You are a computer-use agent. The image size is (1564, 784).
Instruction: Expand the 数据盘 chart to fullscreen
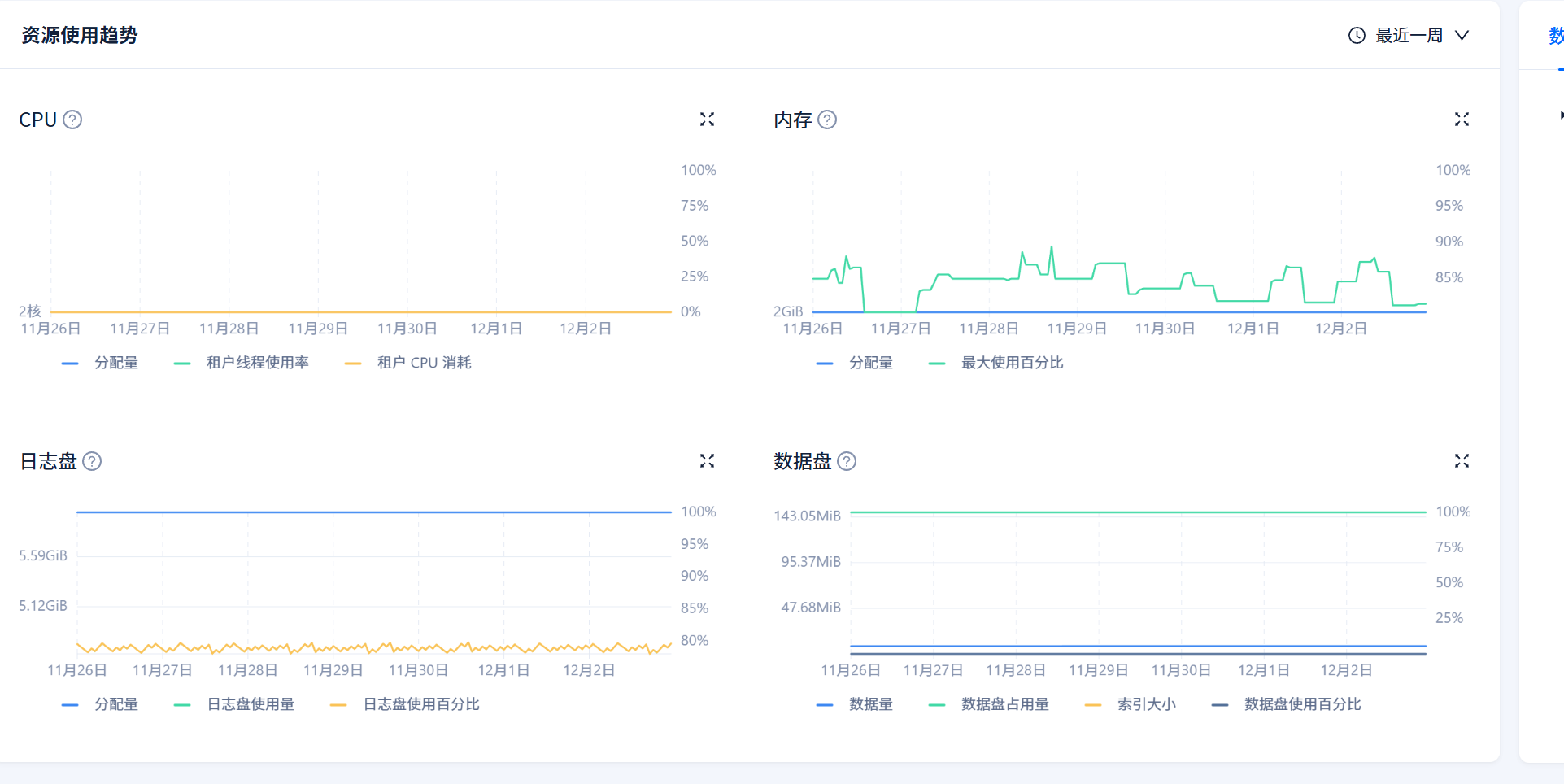1462,461
